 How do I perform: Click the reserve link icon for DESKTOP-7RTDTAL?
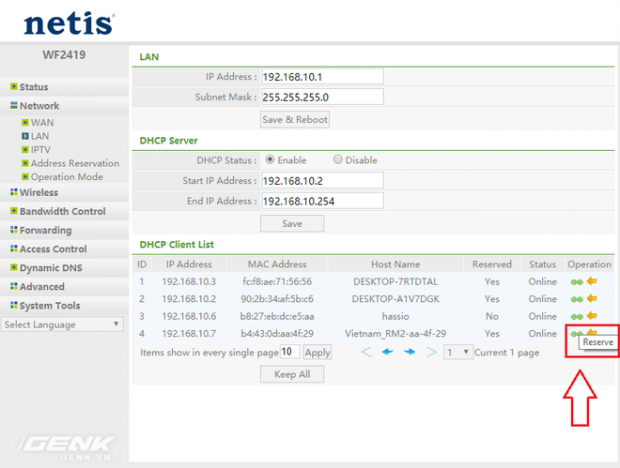[x=577, y=282]
